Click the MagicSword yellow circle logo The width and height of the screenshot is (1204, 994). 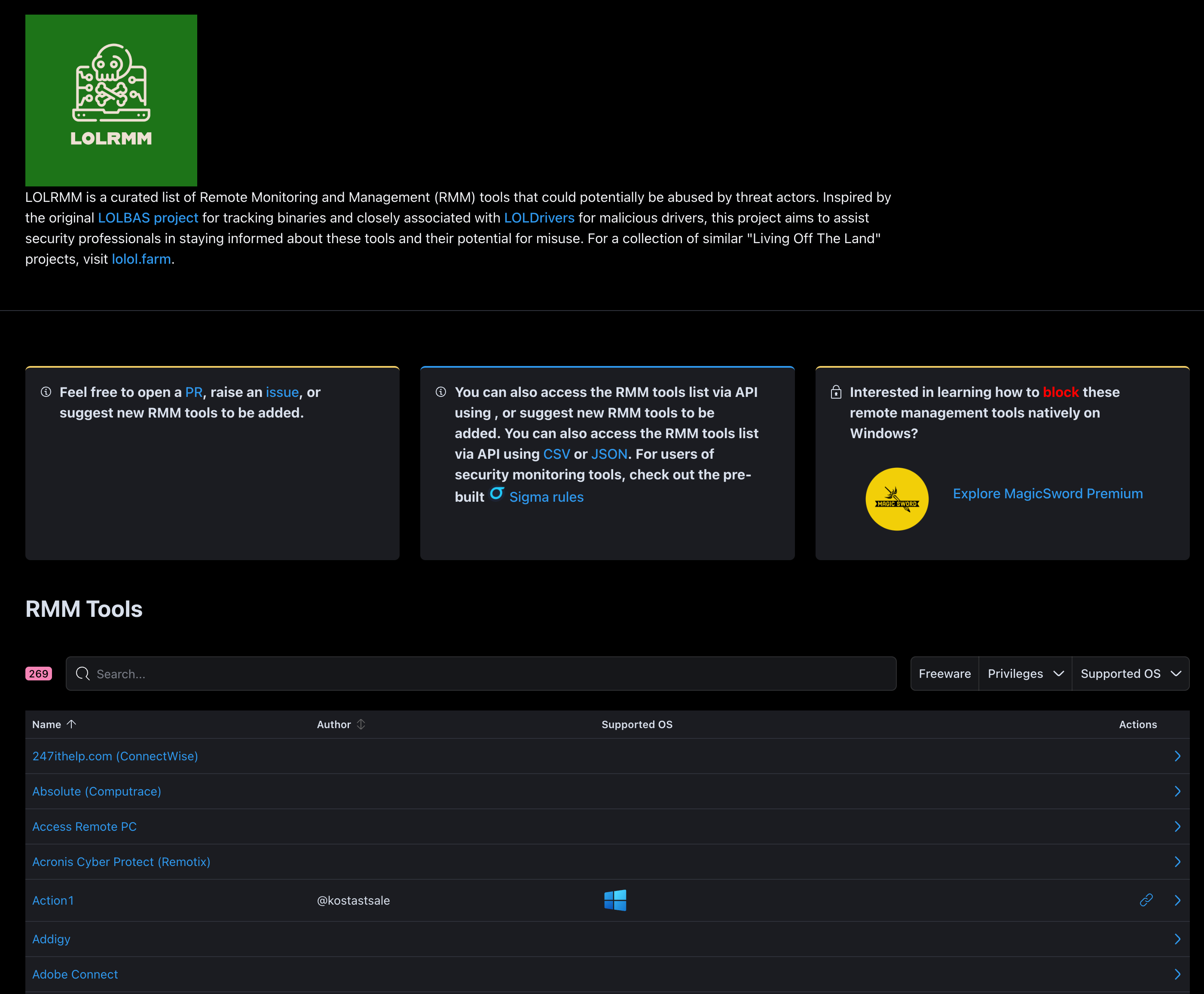(x=896, y=499)
